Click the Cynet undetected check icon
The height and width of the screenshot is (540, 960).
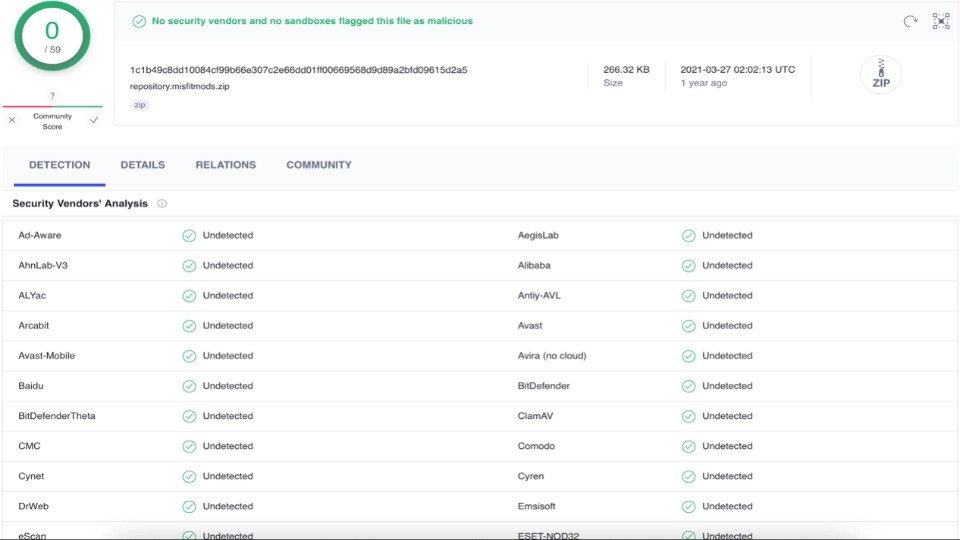tap(189, 476)
